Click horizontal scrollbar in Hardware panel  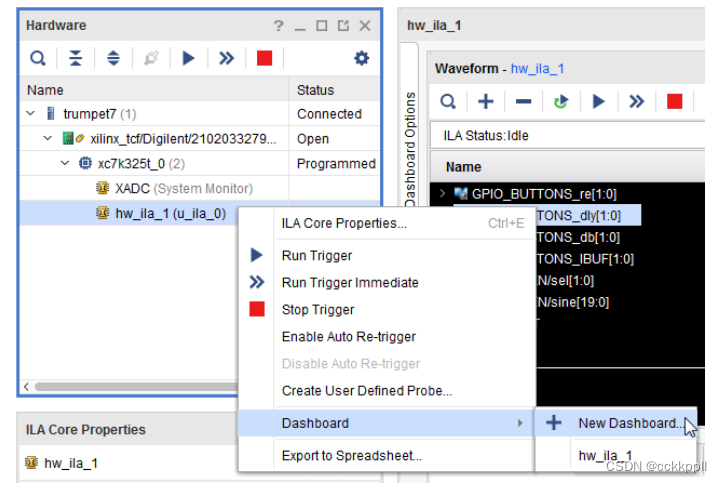click(x=137, y=386)
